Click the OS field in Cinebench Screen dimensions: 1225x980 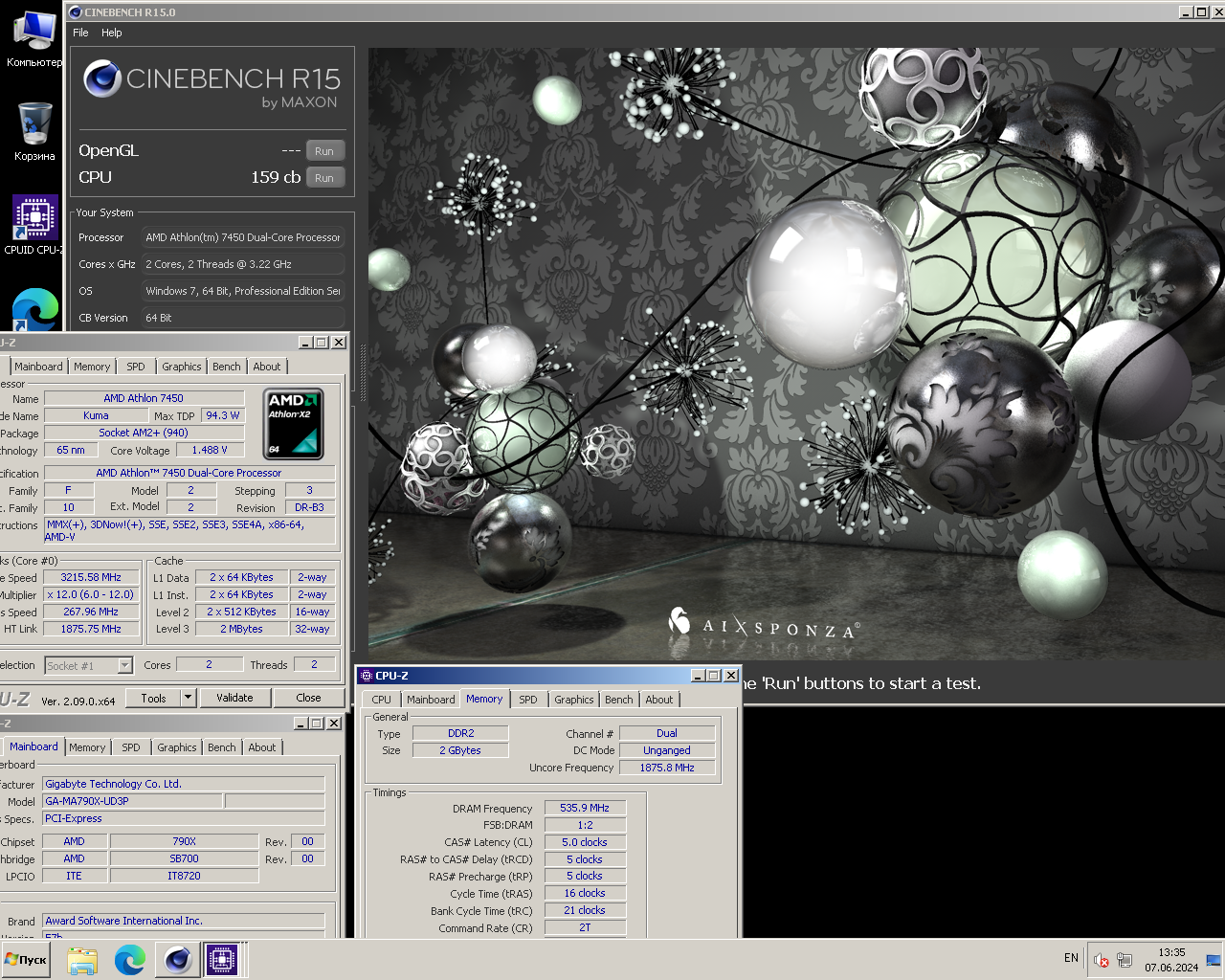(243, 291)
